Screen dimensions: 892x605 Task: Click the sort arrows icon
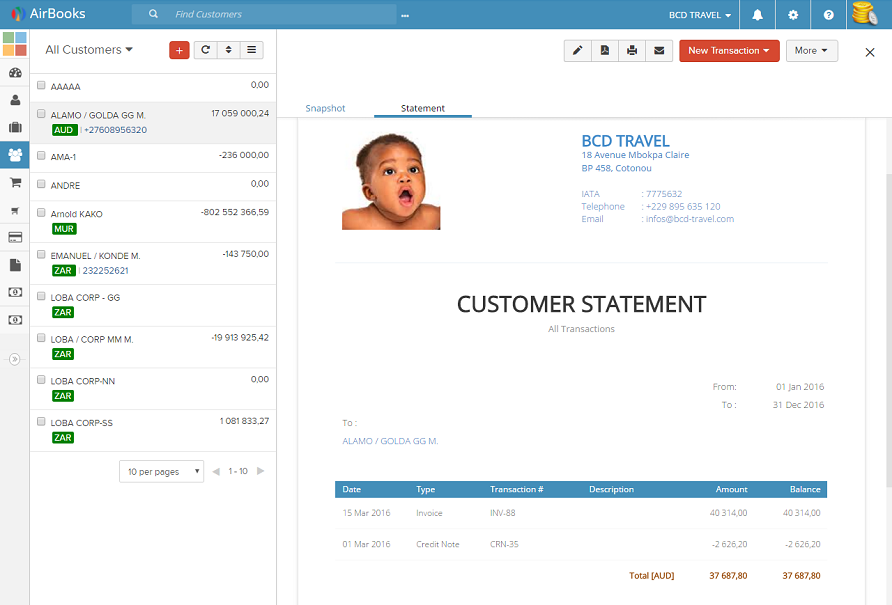[229, 50]
